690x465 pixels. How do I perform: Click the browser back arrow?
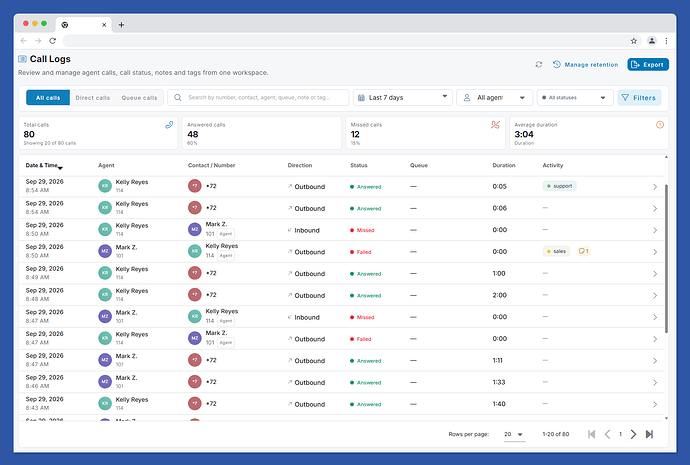tap(24, 41)
